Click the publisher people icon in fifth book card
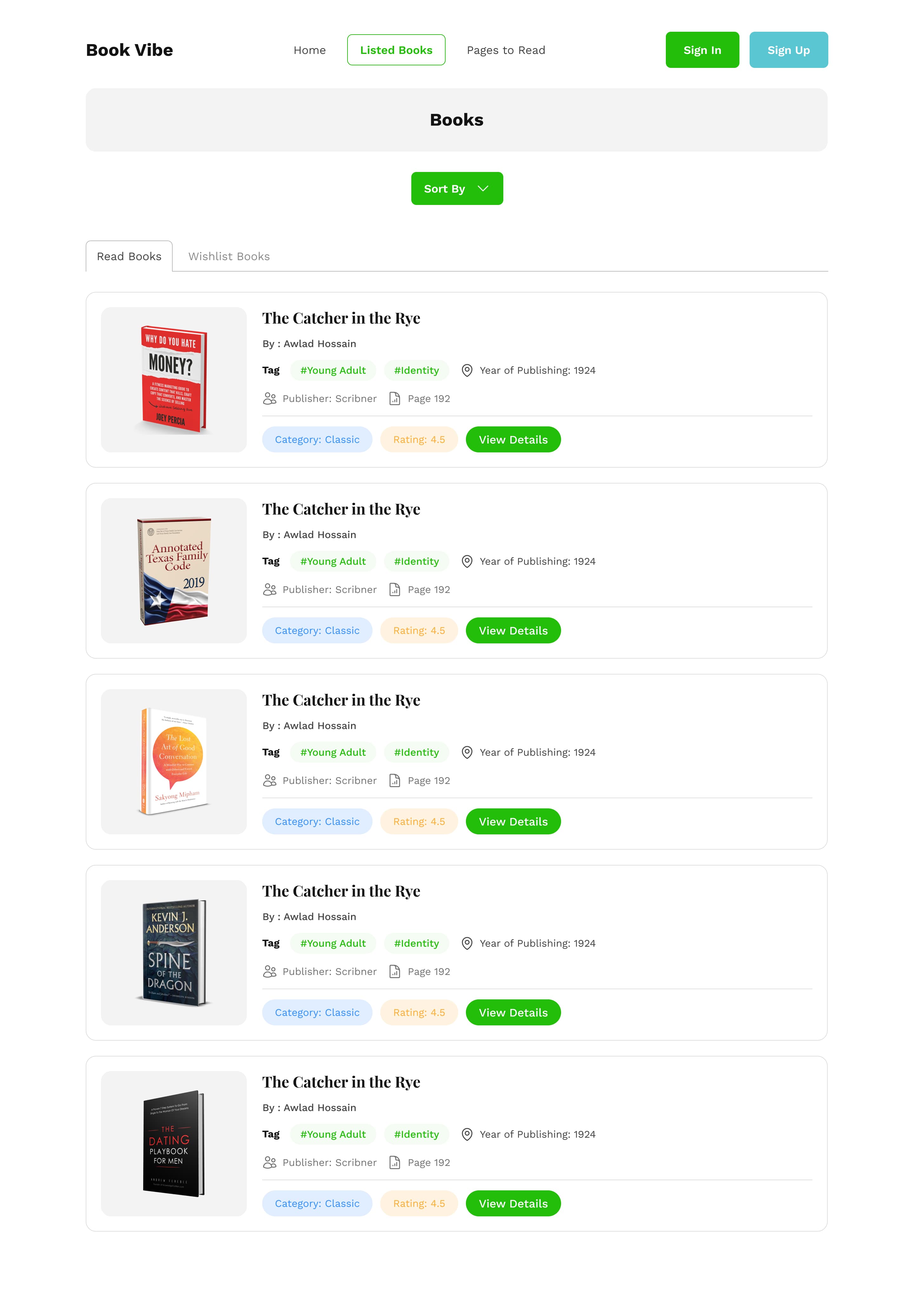The image size is (914, 1316). pyautogui.click(x=270, y=1162)
